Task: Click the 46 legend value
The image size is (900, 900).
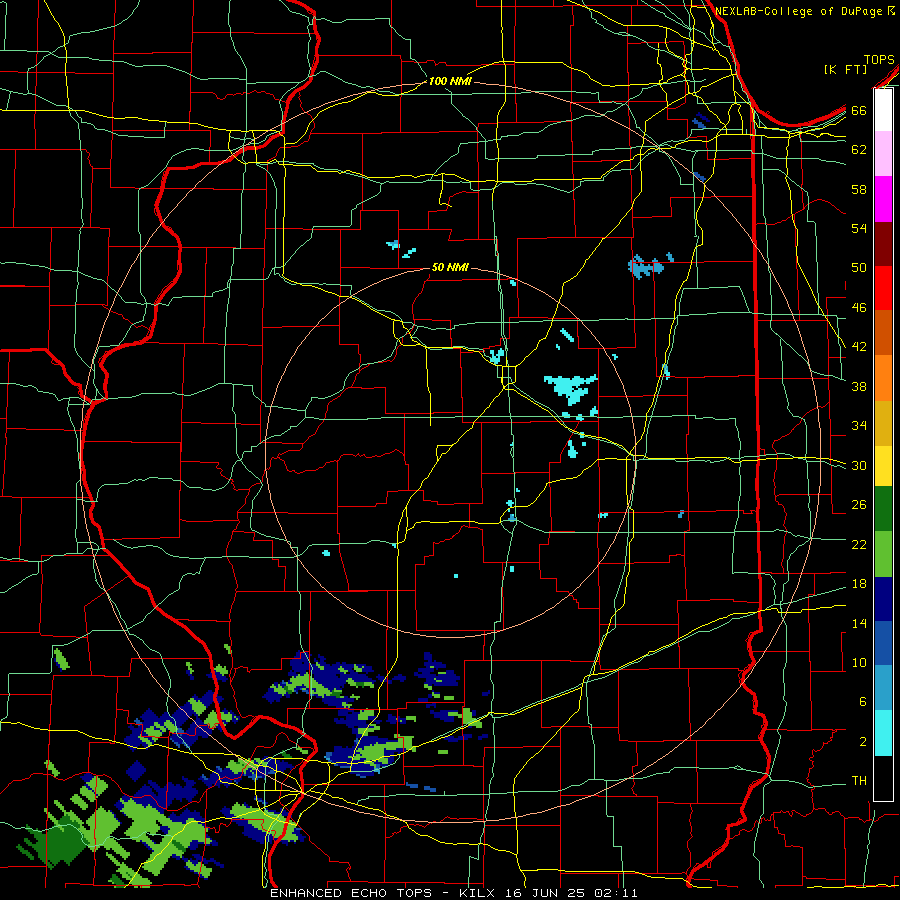Action: click(x=859, y=308)
